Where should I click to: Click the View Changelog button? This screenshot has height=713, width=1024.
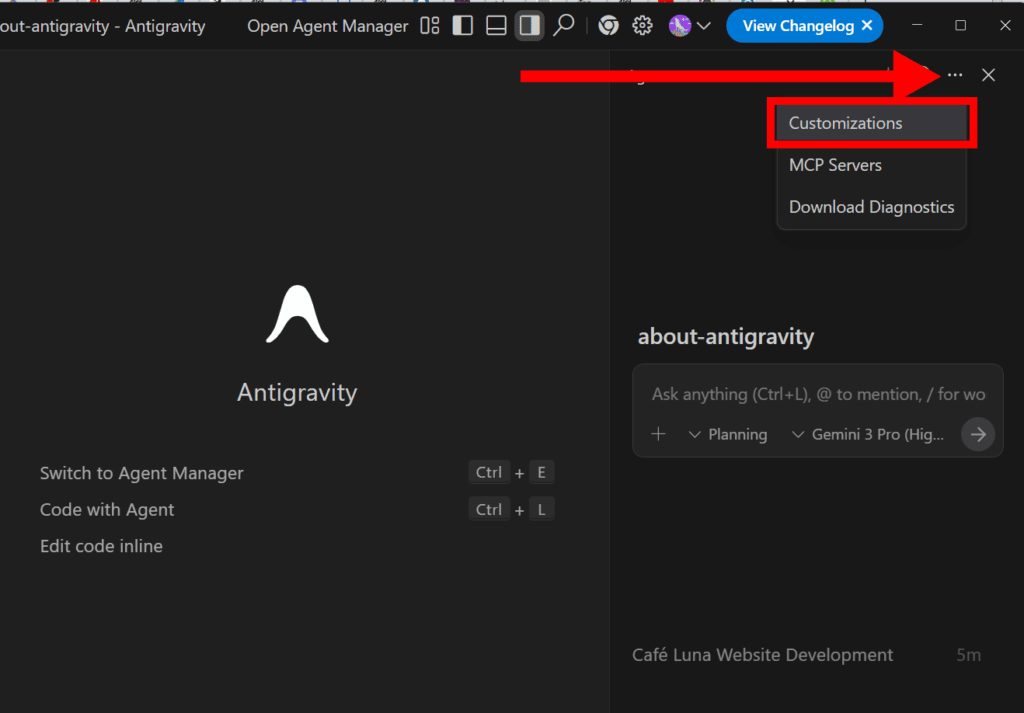tap(795, 26)
